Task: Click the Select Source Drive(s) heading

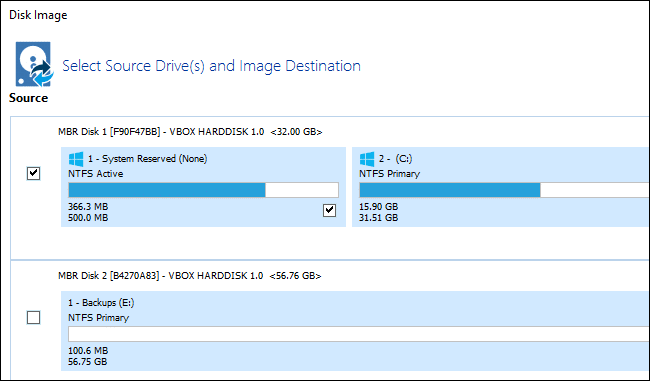Action: [x=211, y=66]
